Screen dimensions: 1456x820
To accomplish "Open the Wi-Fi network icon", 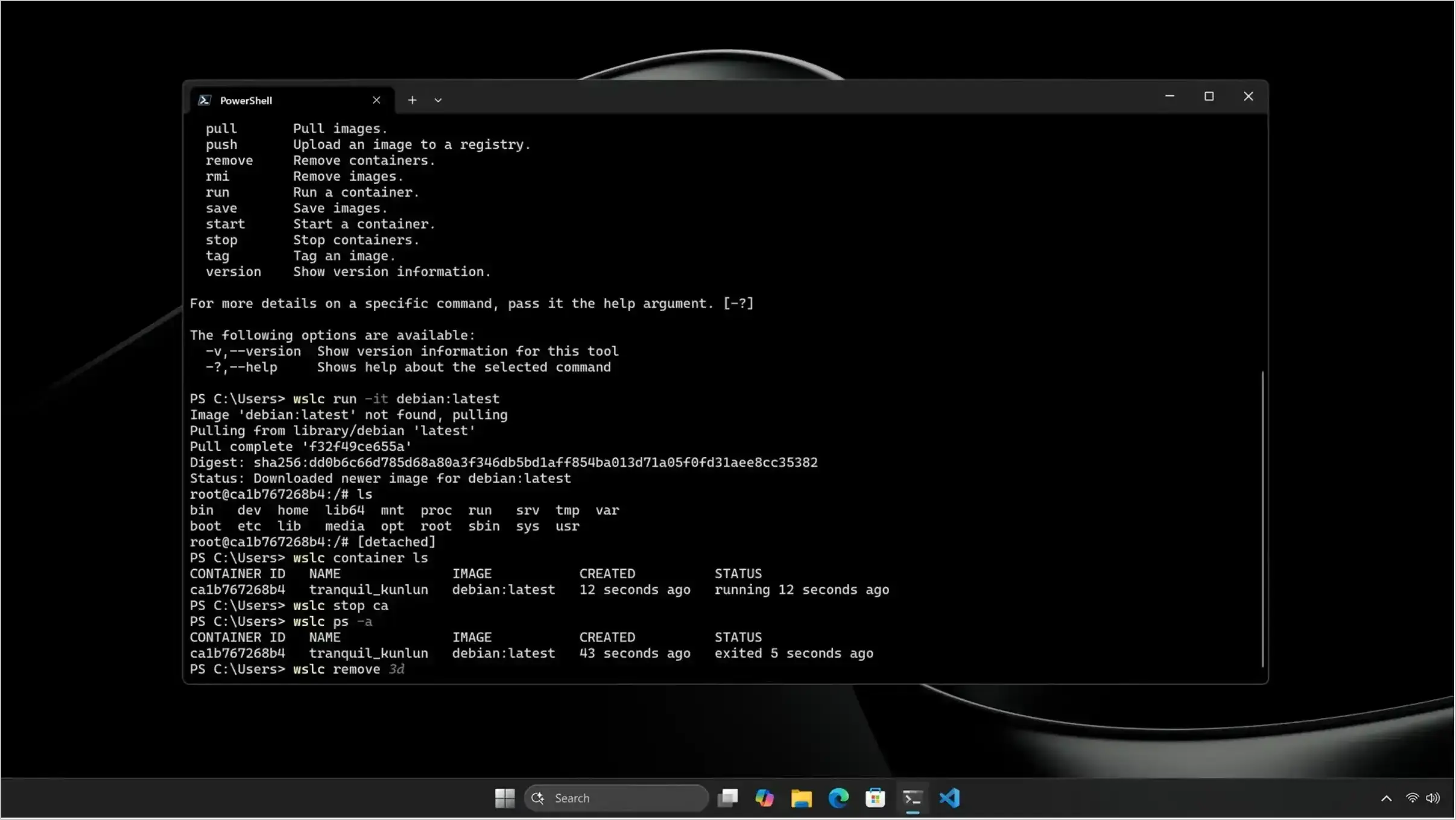I will (x=1412, y=798).
